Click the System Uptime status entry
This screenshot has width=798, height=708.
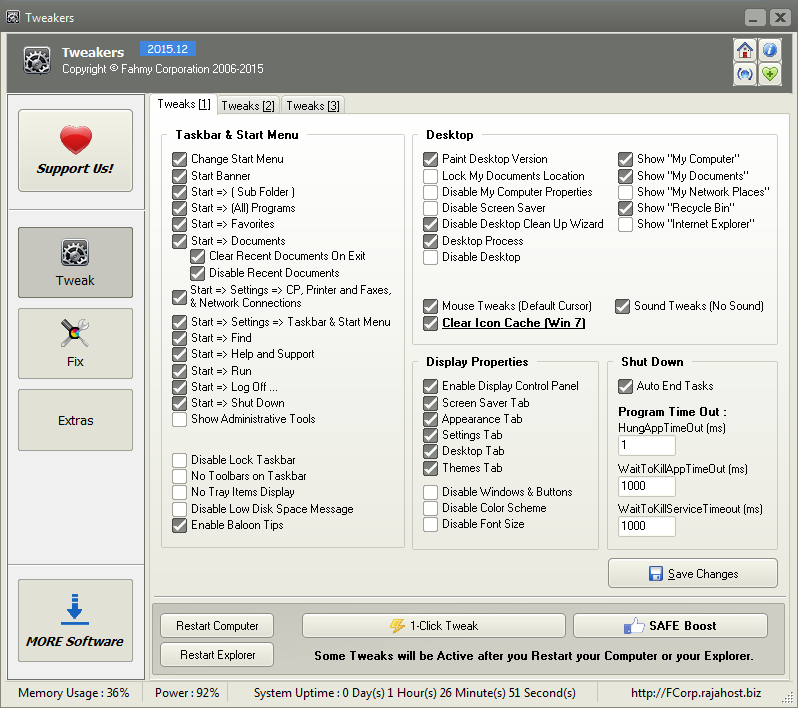pyautogui.click(x=415, y=693)
